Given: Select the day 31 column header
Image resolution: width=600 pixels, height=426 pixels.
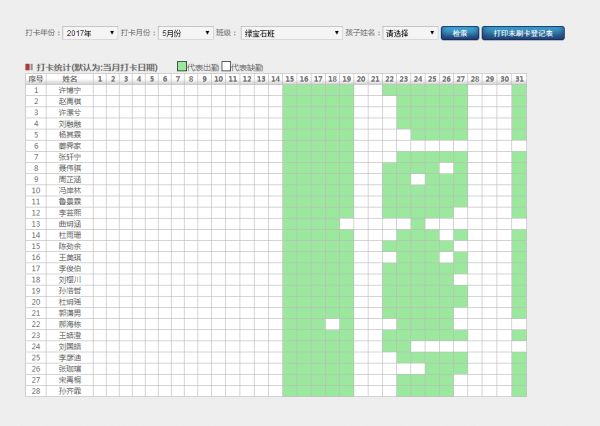Looking at the screenshot, I should click(x=519, y=79).
